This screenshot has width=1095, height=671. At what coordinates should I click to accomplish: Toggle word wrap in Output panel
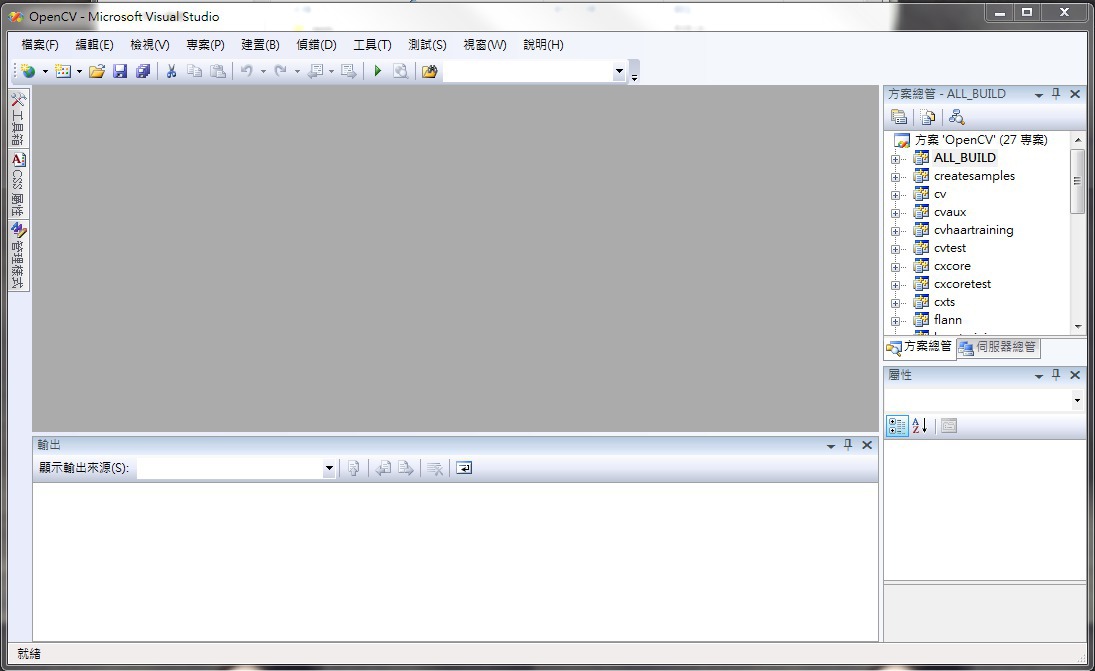464,468
